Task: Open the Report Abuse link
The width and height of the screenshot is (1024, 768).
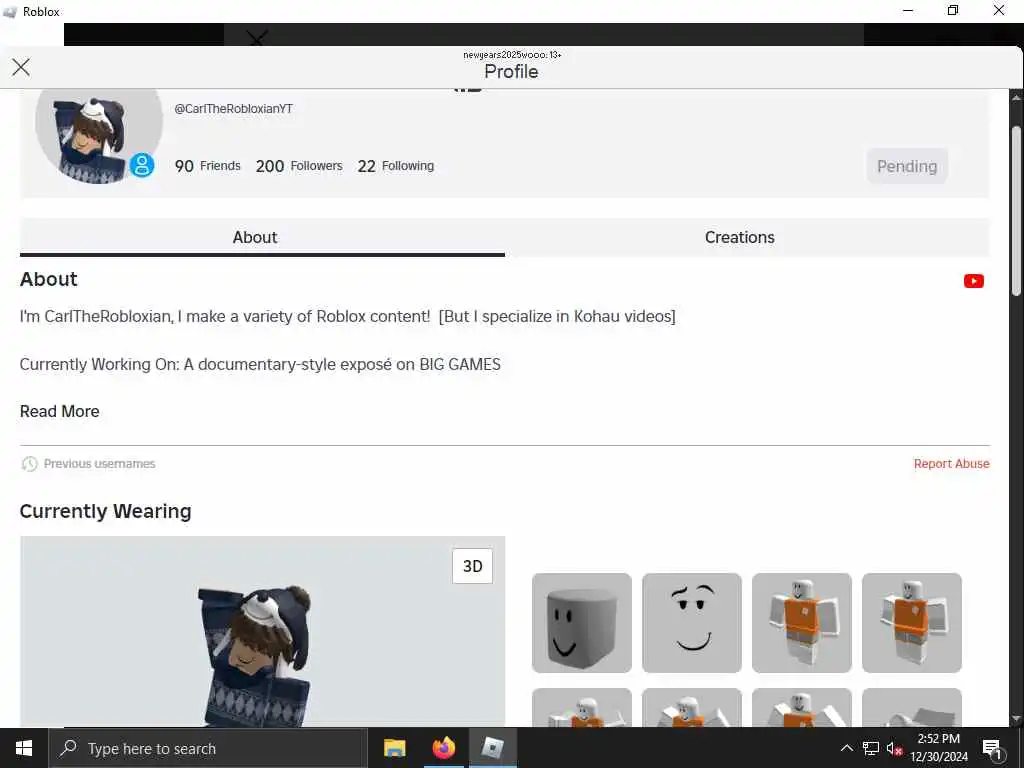Action: coord(952,464)
